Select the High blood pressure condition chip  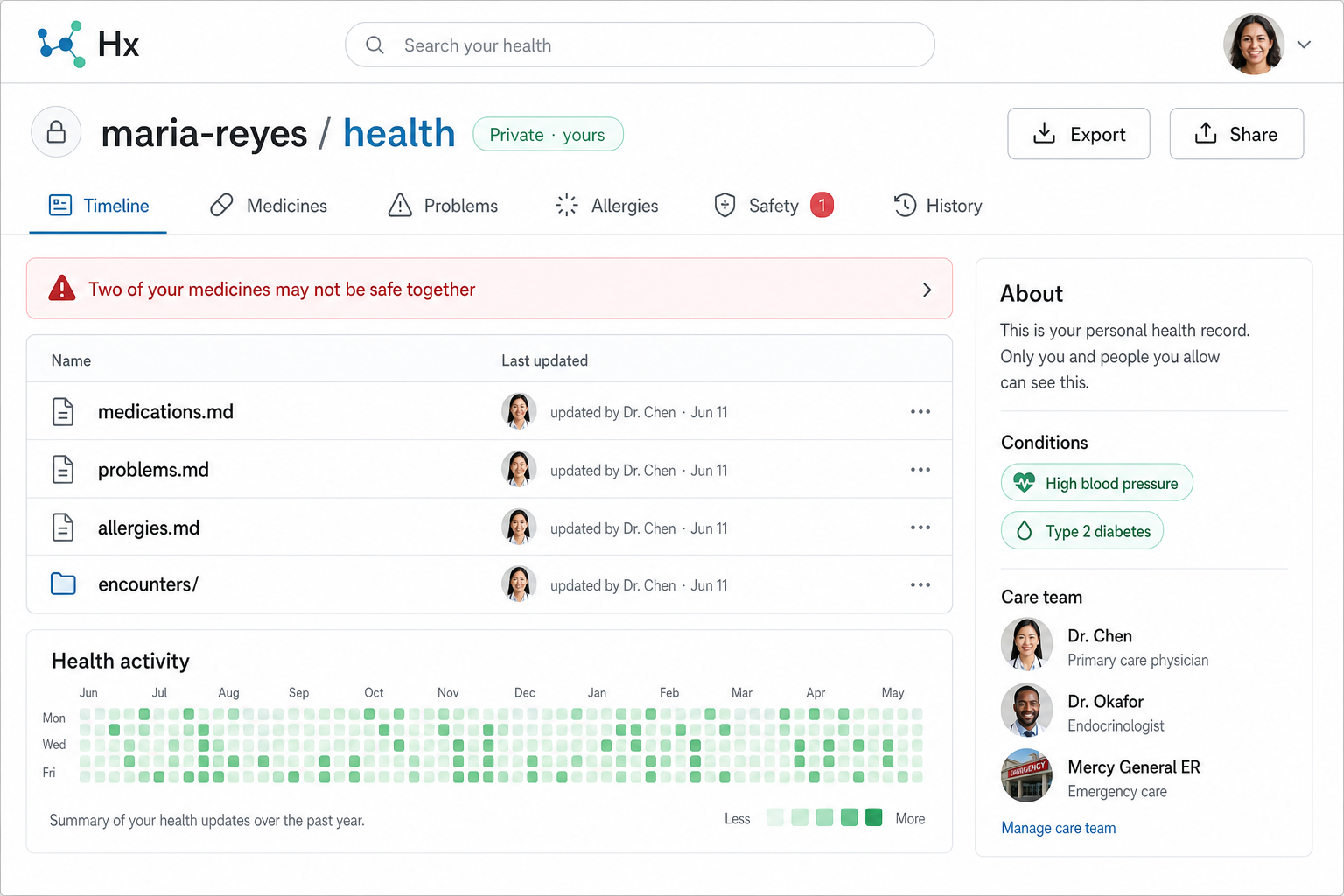tap(1097, 483)
